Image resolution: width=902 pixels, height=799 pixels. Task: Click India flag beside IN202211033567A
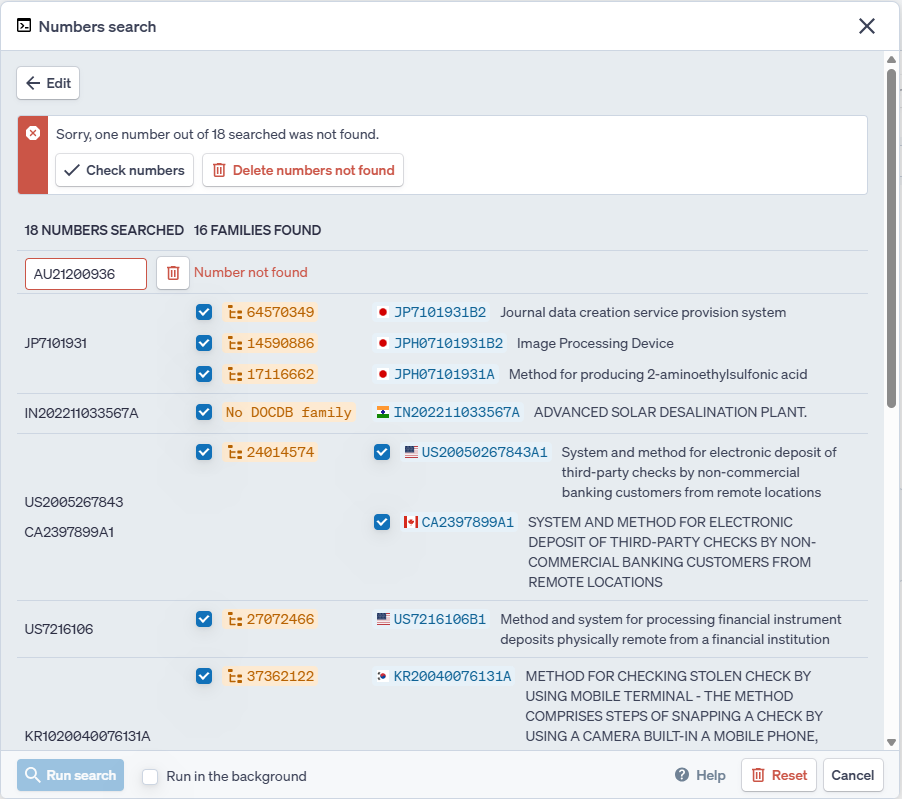382,412
